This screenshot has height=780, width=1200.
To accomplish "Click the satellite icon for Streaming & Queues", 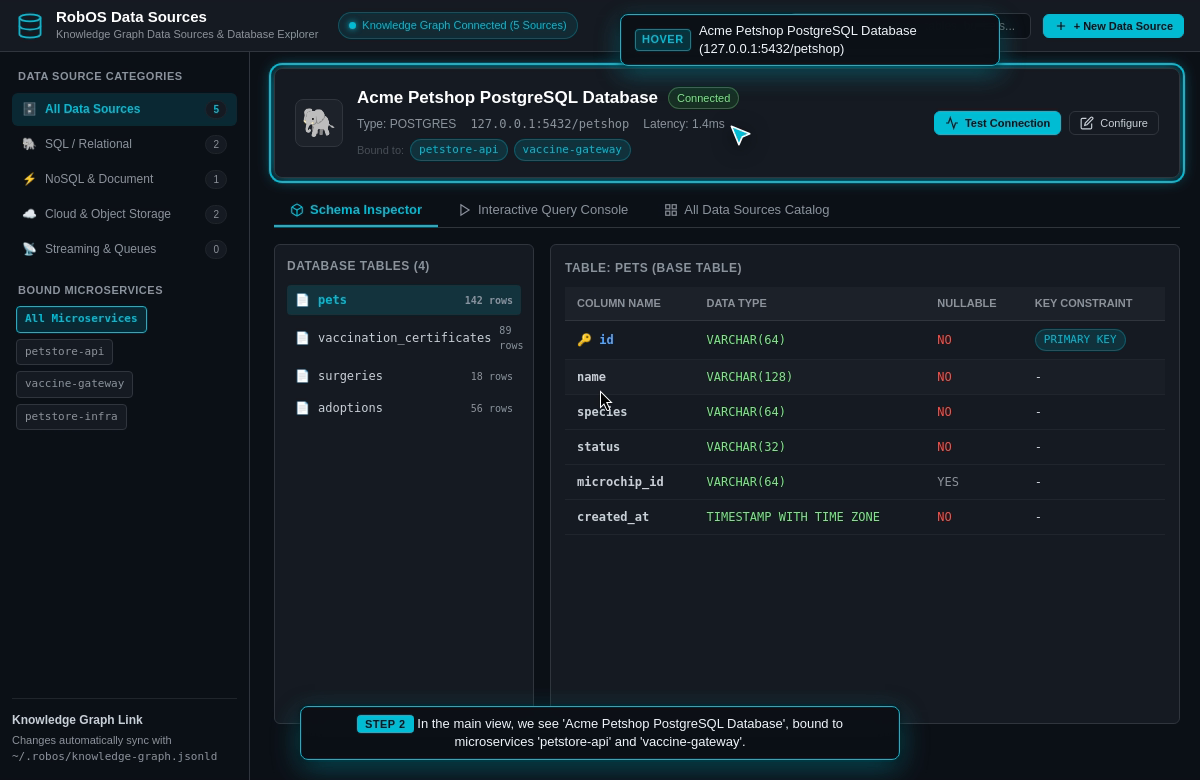I will pos(29,249).
